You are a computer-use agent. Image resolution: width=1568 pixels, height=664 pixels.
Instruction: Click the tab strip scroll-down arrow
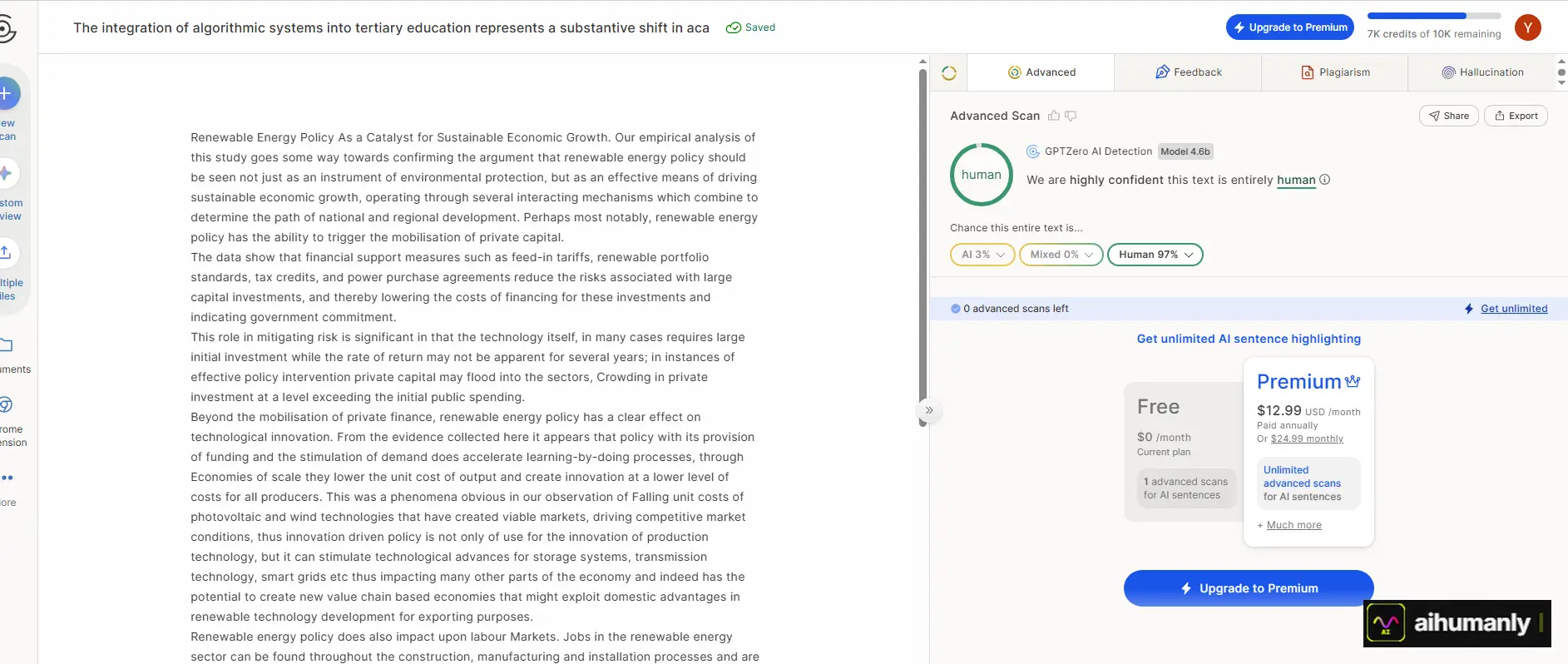[x=1561, y=82]
